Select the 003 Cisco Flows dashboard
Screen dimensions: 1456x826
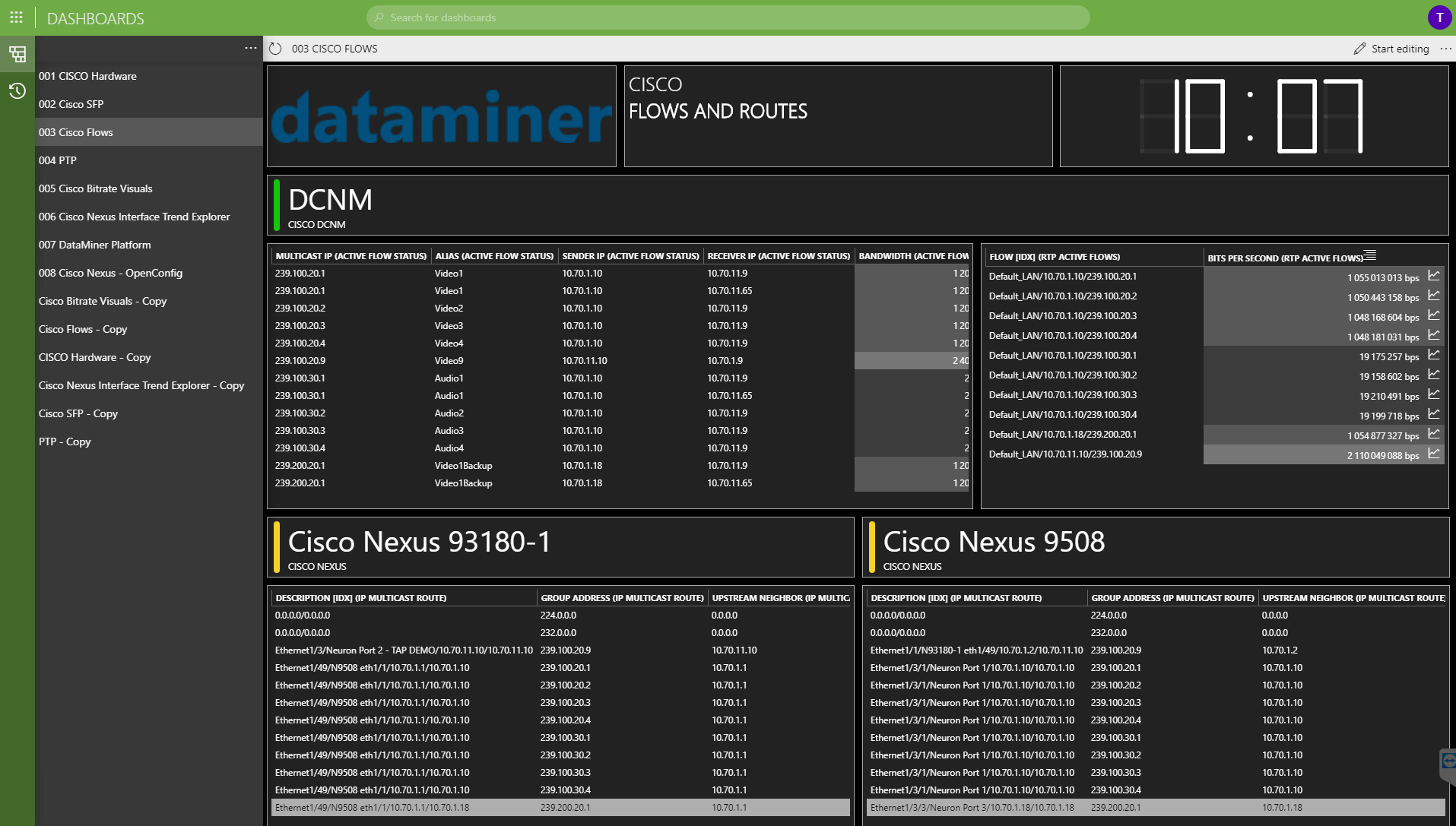point(149,132)
